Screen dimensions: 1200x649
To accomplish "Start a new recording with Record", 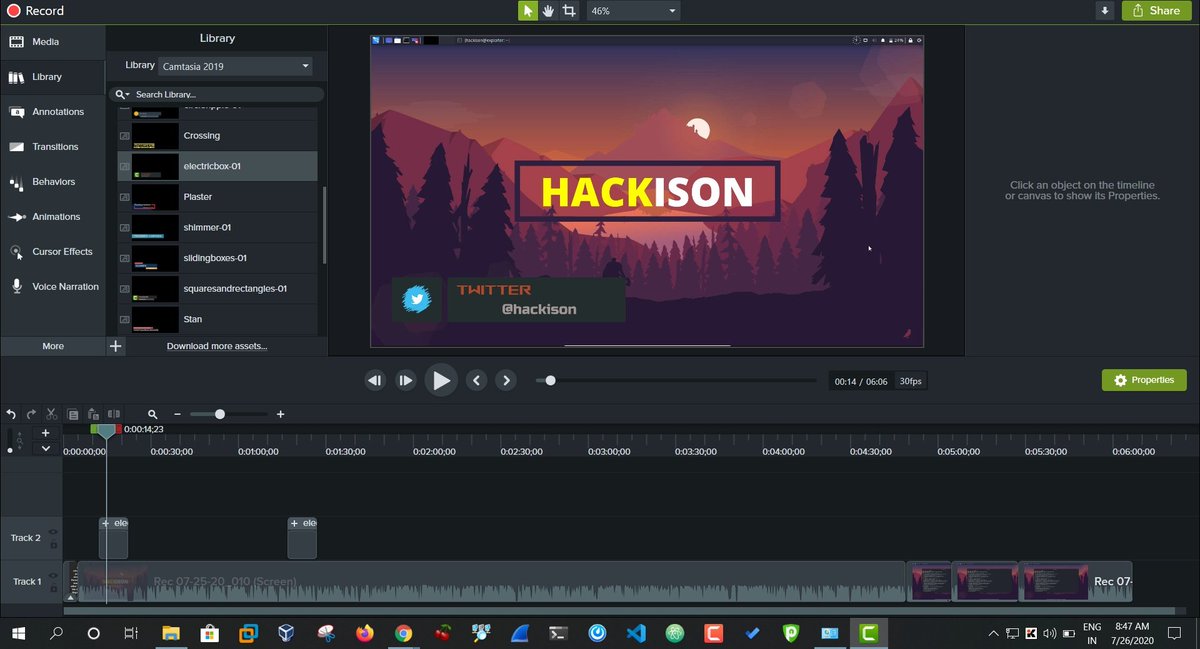I will pyautogui.click(x=36, y=11).
